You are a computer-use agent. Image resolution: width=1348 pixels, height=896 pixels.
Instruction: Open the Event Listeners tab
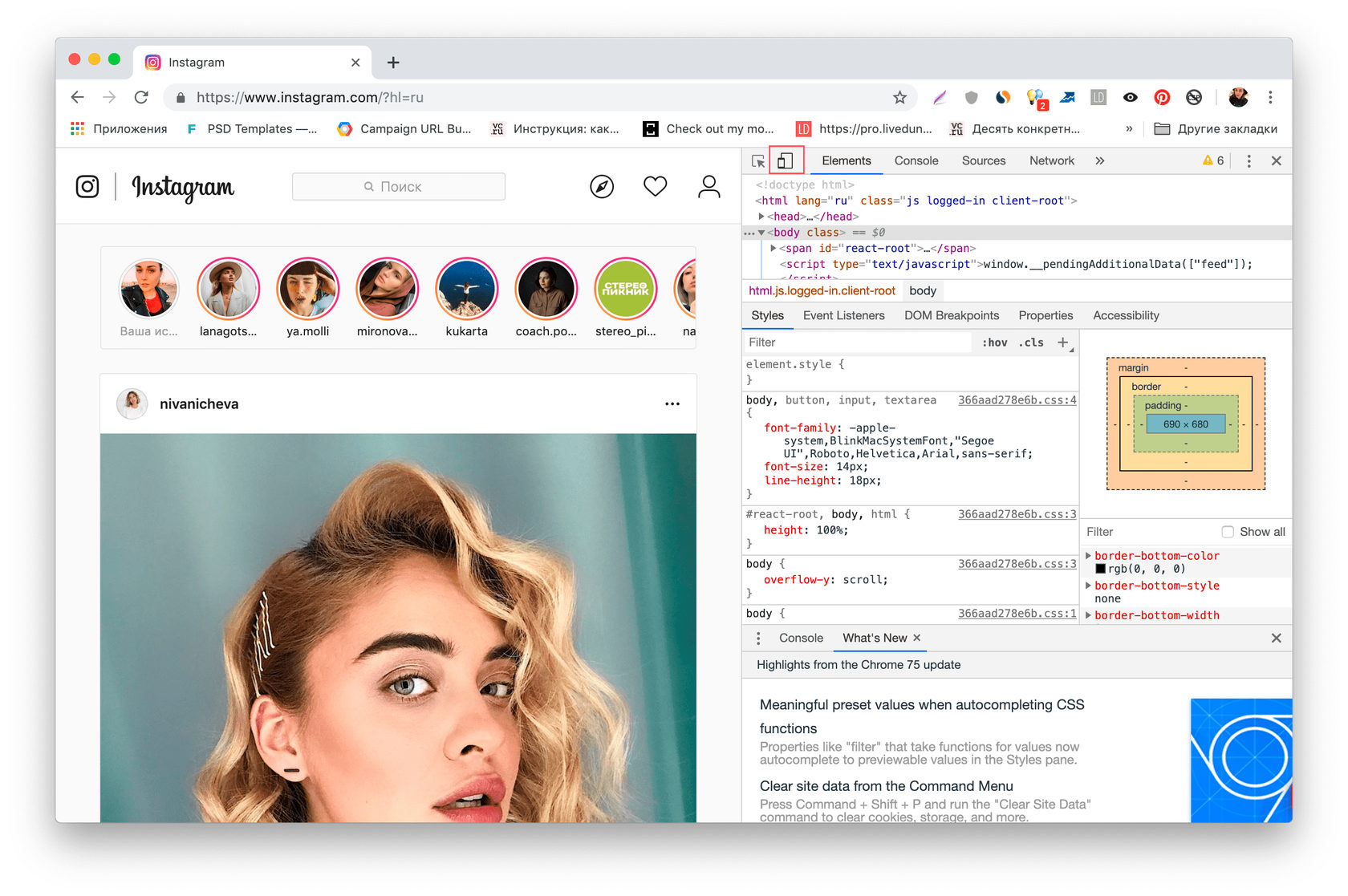coord(843,316)
